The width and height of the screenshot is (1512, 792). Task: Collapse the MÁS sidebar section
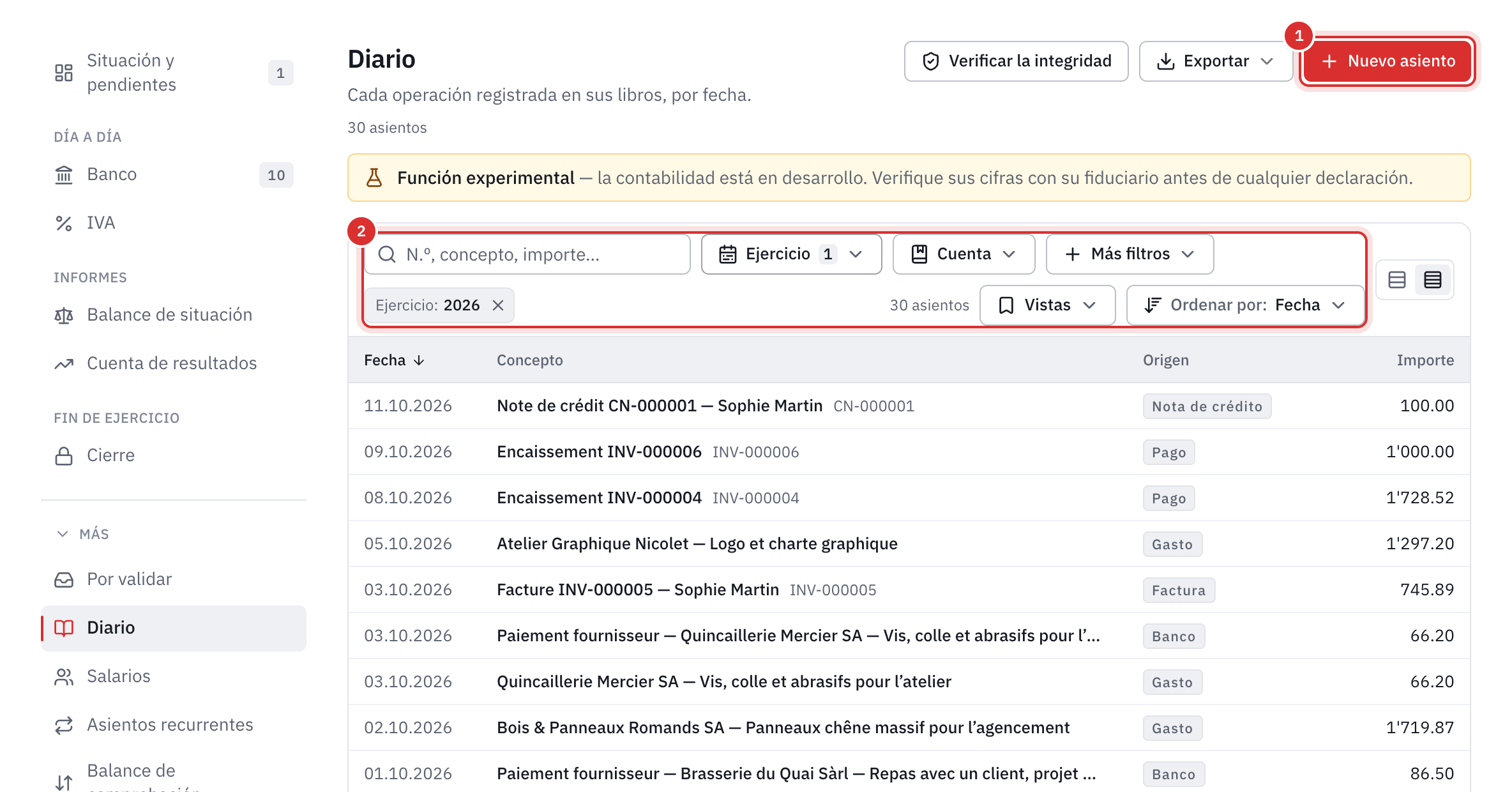(x=83, y=534)
